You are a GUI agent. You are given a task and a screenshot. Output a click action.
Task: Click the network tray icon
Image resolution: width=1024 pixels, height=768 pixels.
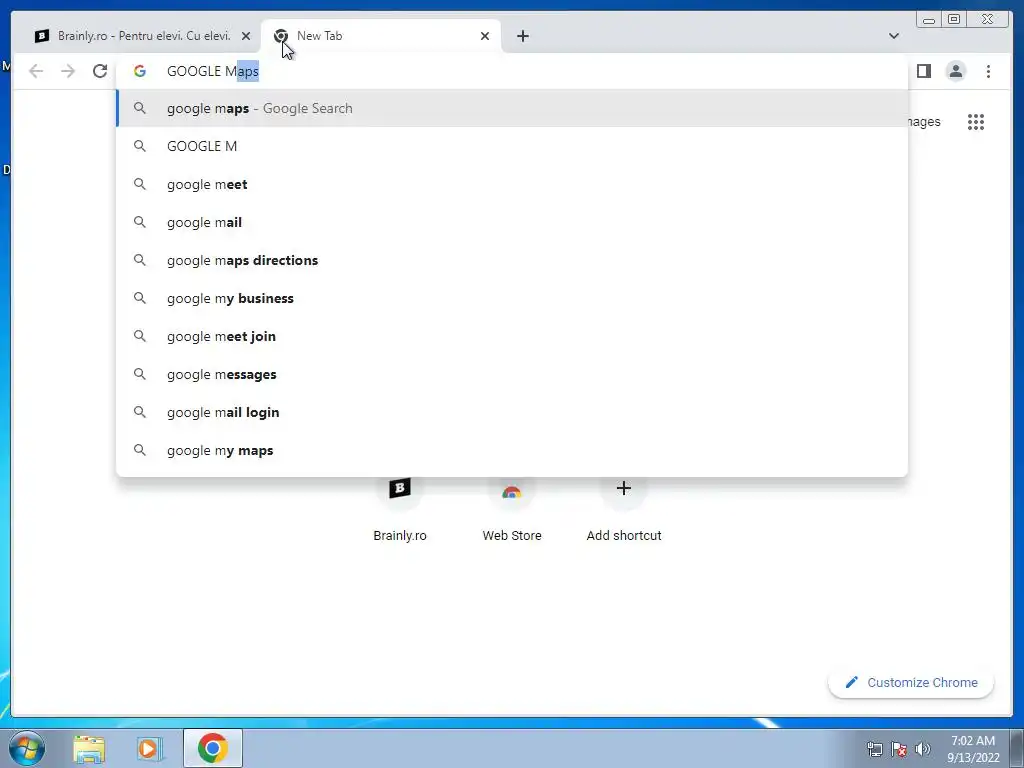(874, 749)
